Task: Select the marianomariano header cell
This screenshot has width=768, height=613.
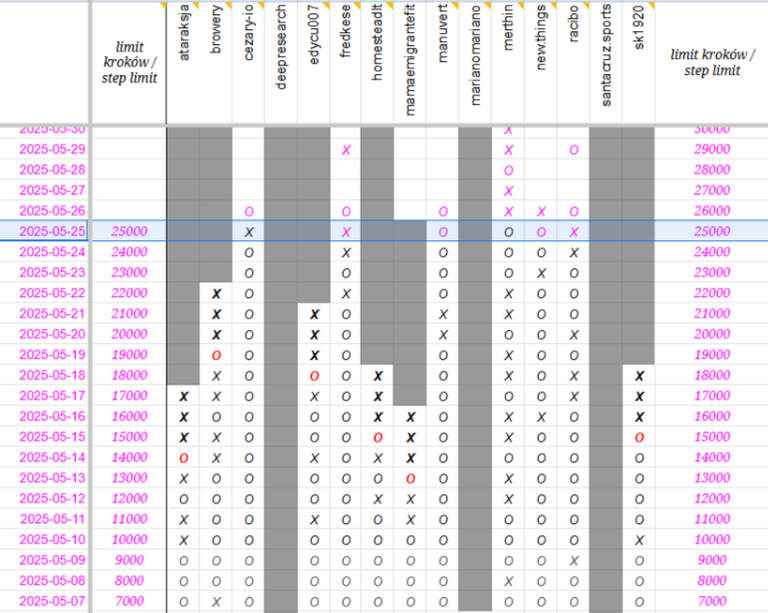Action: 475,62
